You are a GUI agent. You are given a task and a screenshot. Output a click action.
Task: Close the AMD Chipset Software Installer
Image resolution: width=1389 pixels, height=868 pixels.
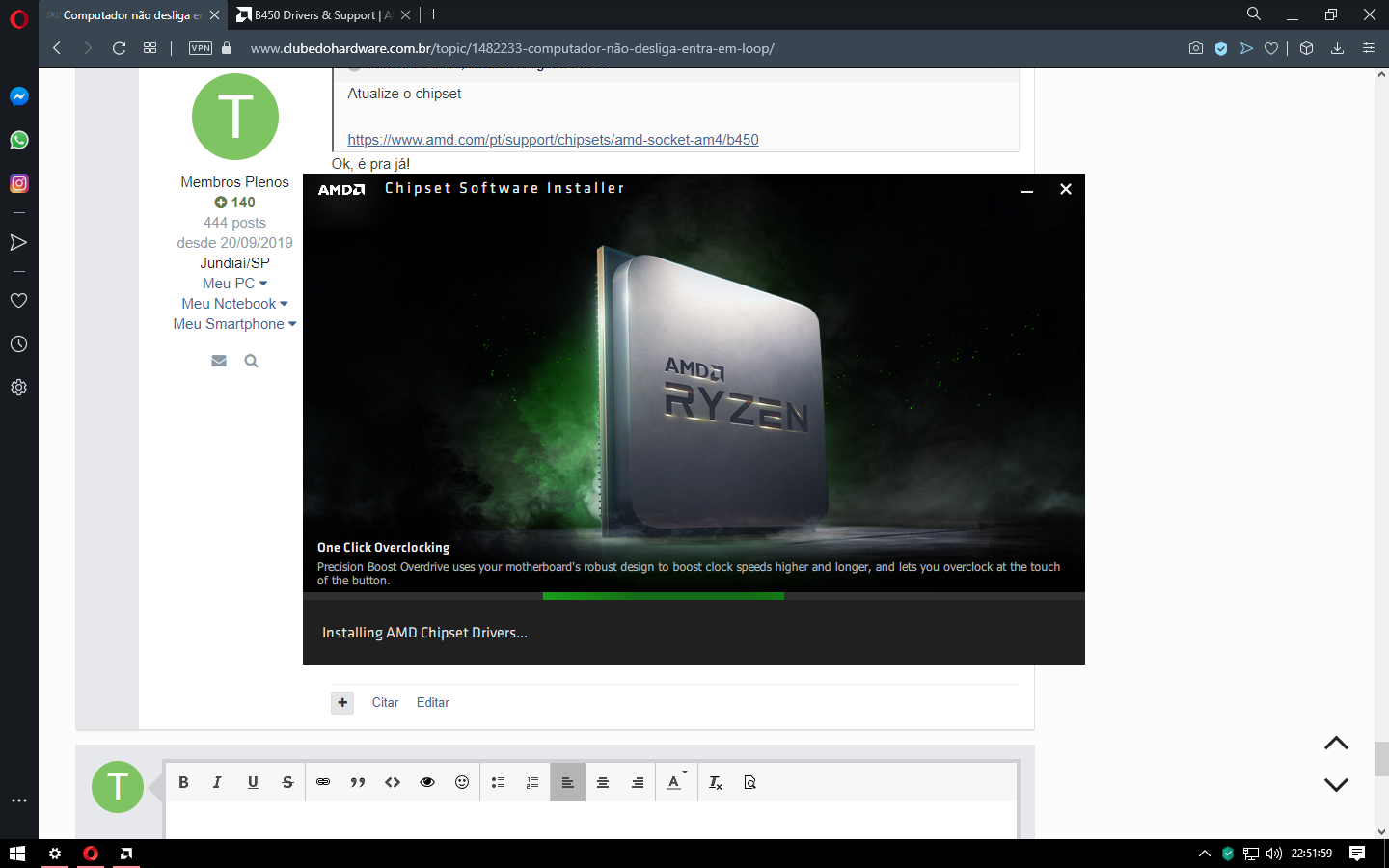coord(1066,189)
